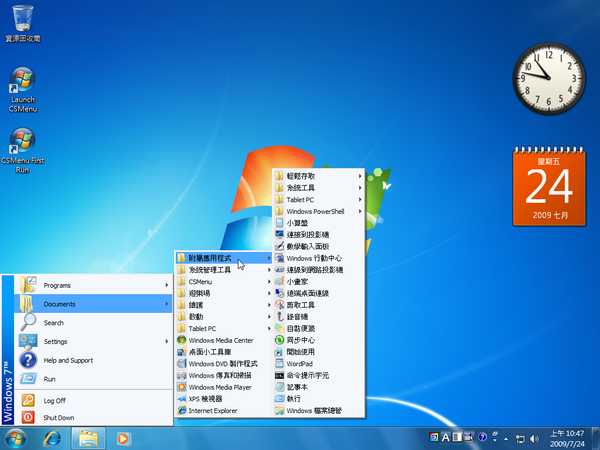Click the highlighted 附屬應用程式 accessories folder

[223, 258]
